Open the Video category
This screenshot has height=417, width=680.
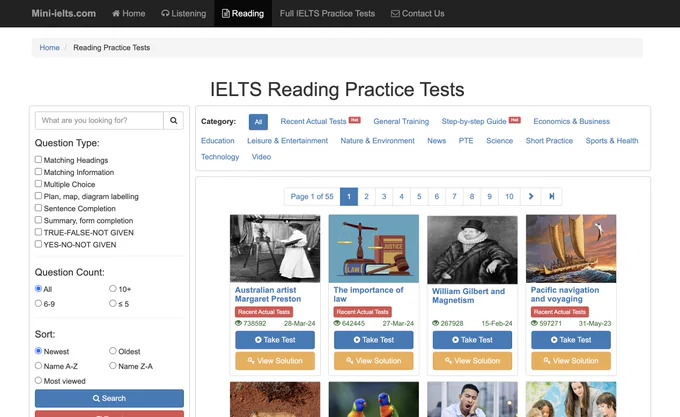[x=261, y=156]
